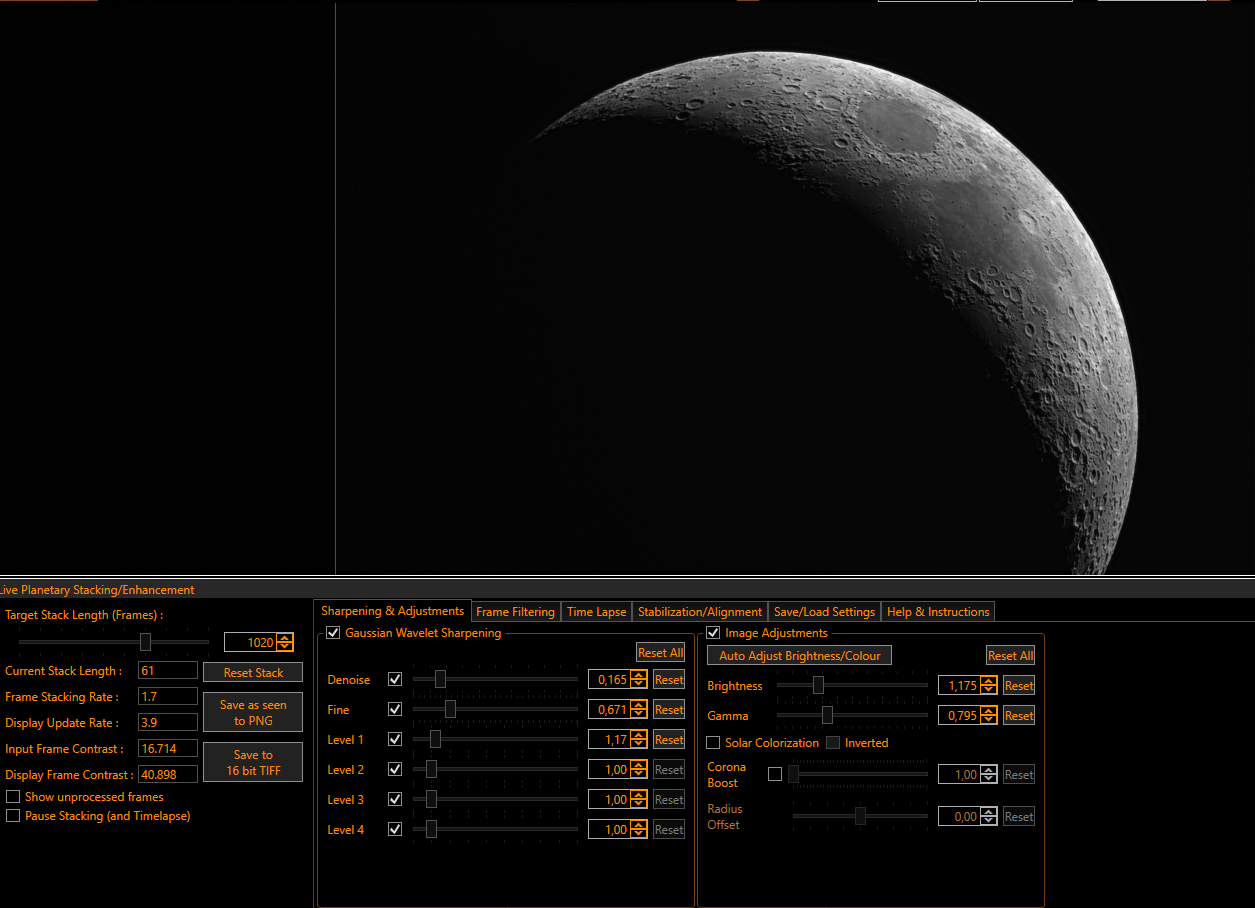Click the Brightness value field 1,175
This screenshot has width=1255, height=908.
(959, 686)
